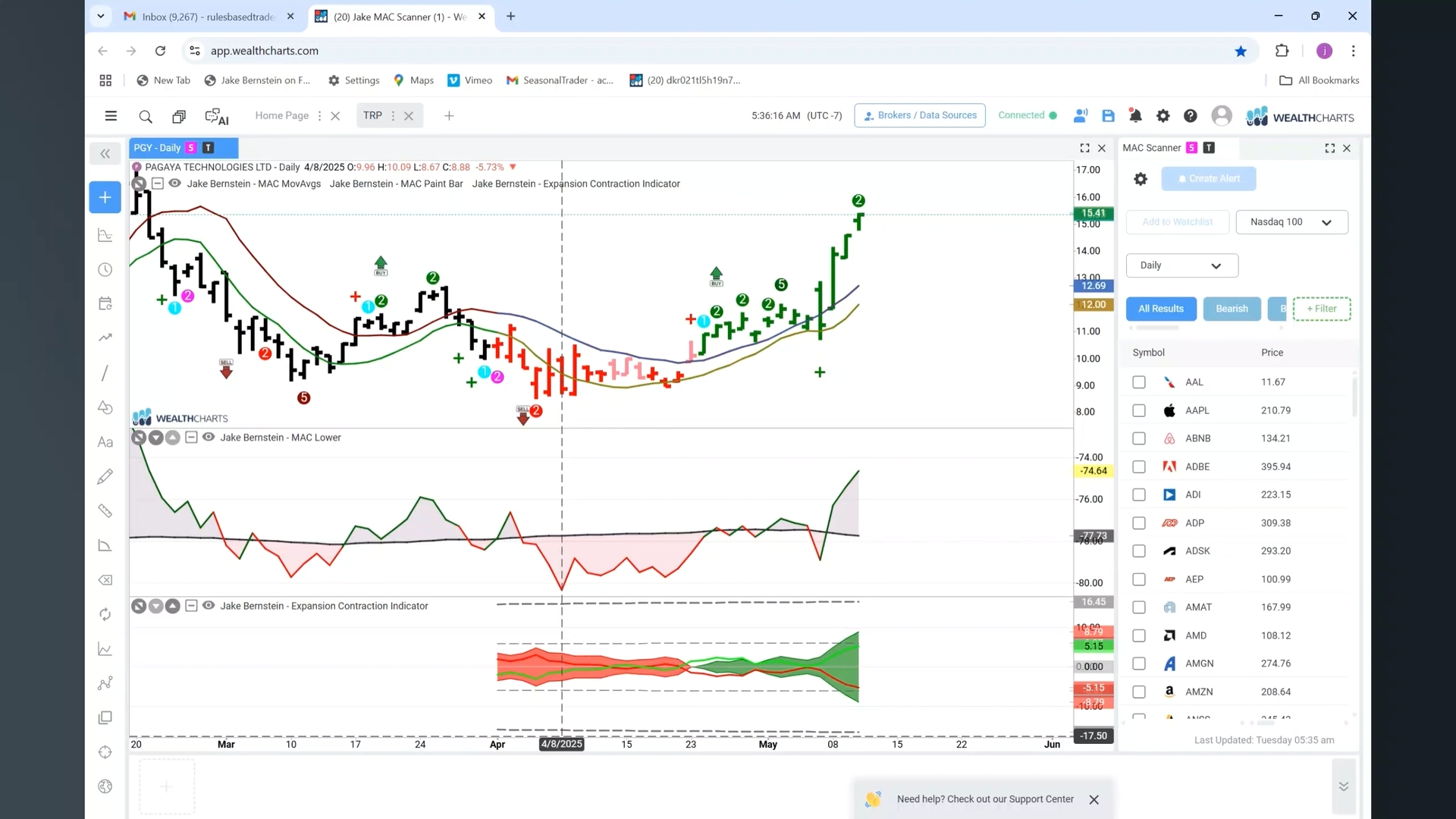This screenshot has width=1456, height=819.
Task: Reload the browser page
Action: pos(160,51)
